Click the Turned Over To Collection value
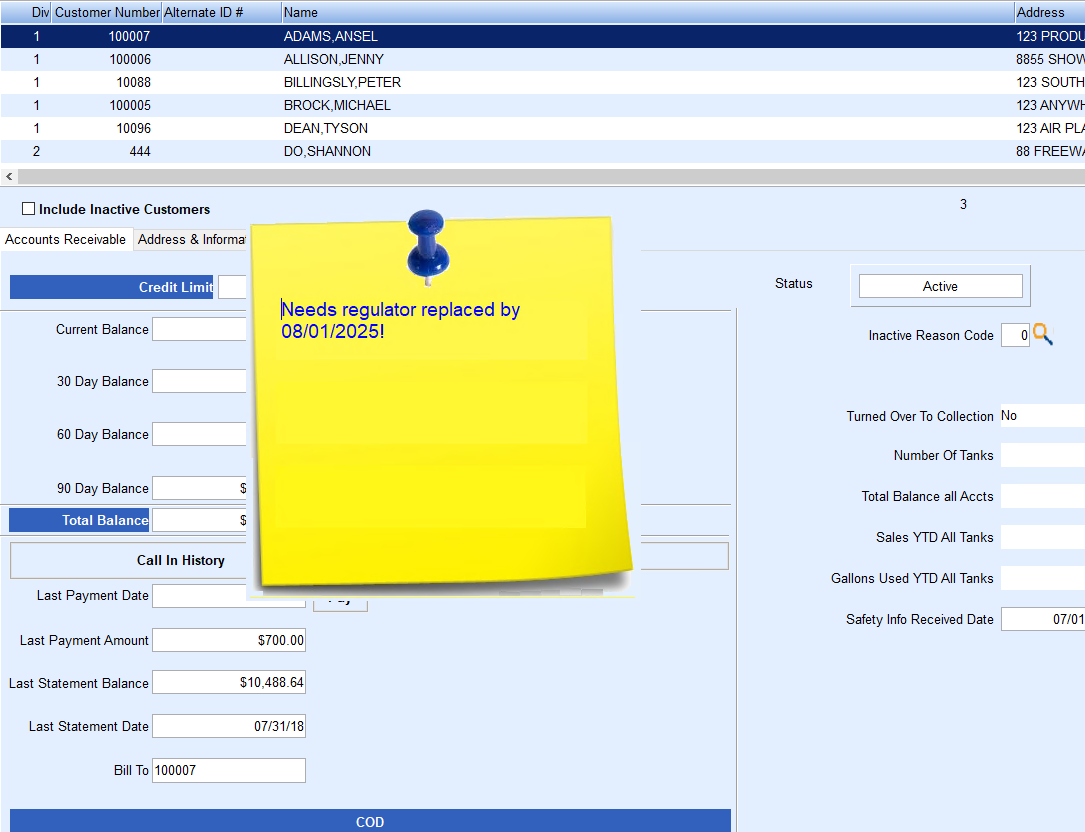 pyautogui.click(x=1043, y=415)
